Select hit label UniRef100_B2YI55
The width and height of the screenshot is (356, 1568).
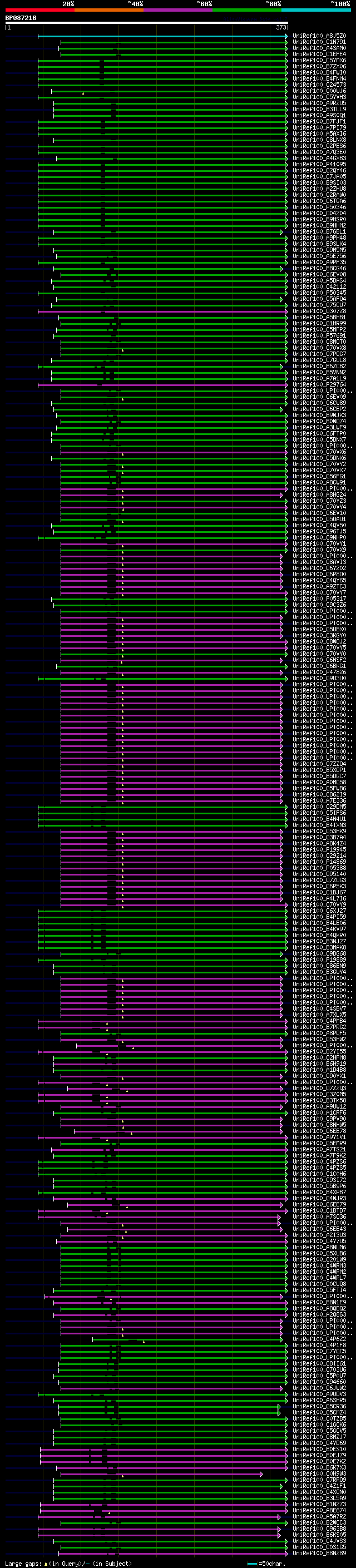pos(319,1052)
